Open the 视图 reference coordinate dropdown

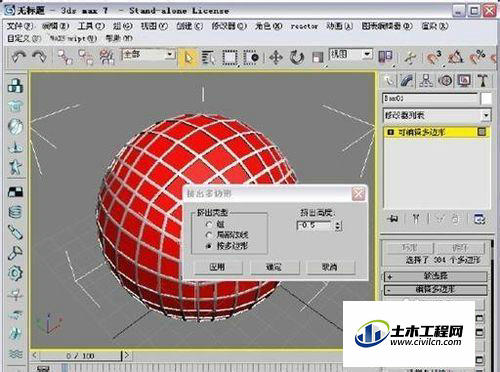pos(367,54)
